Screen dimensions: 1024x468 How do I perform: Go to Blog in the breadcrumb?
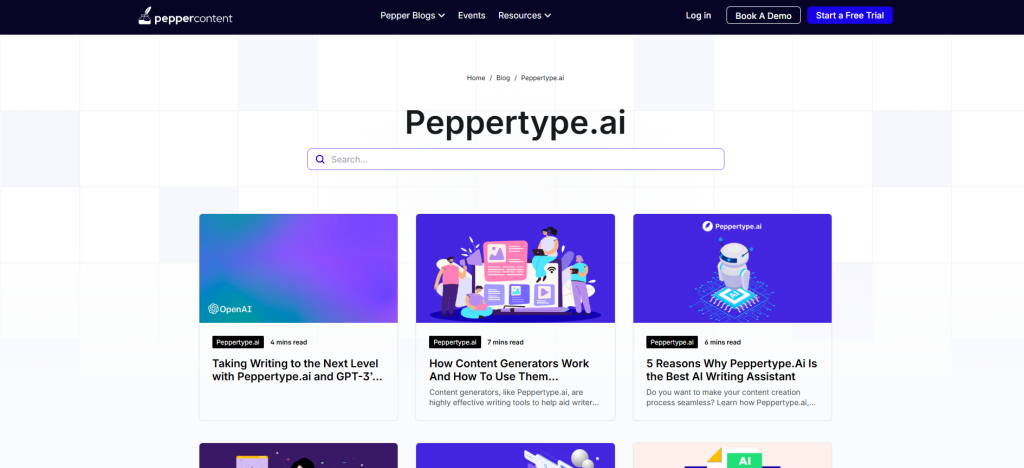(503, 78)
